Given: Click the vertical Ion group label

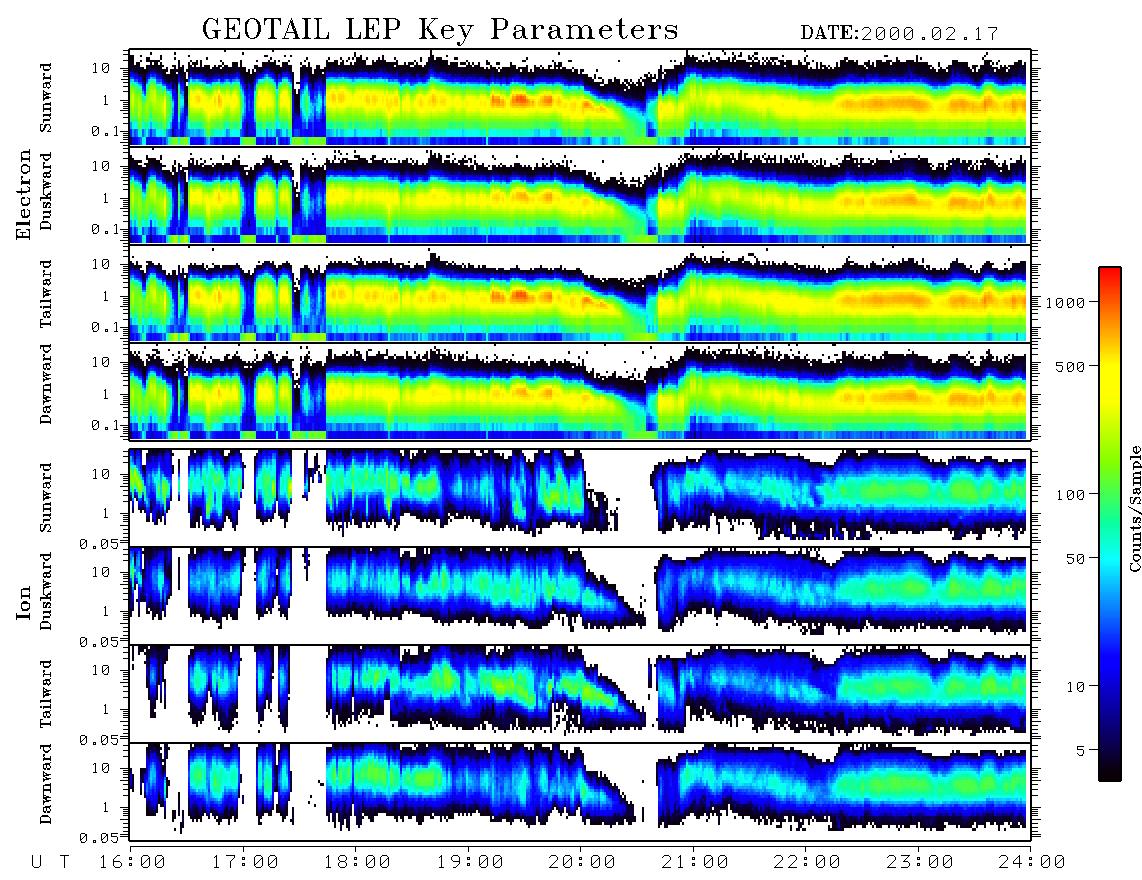Looking at the screenshot, I should coord(24,603).
